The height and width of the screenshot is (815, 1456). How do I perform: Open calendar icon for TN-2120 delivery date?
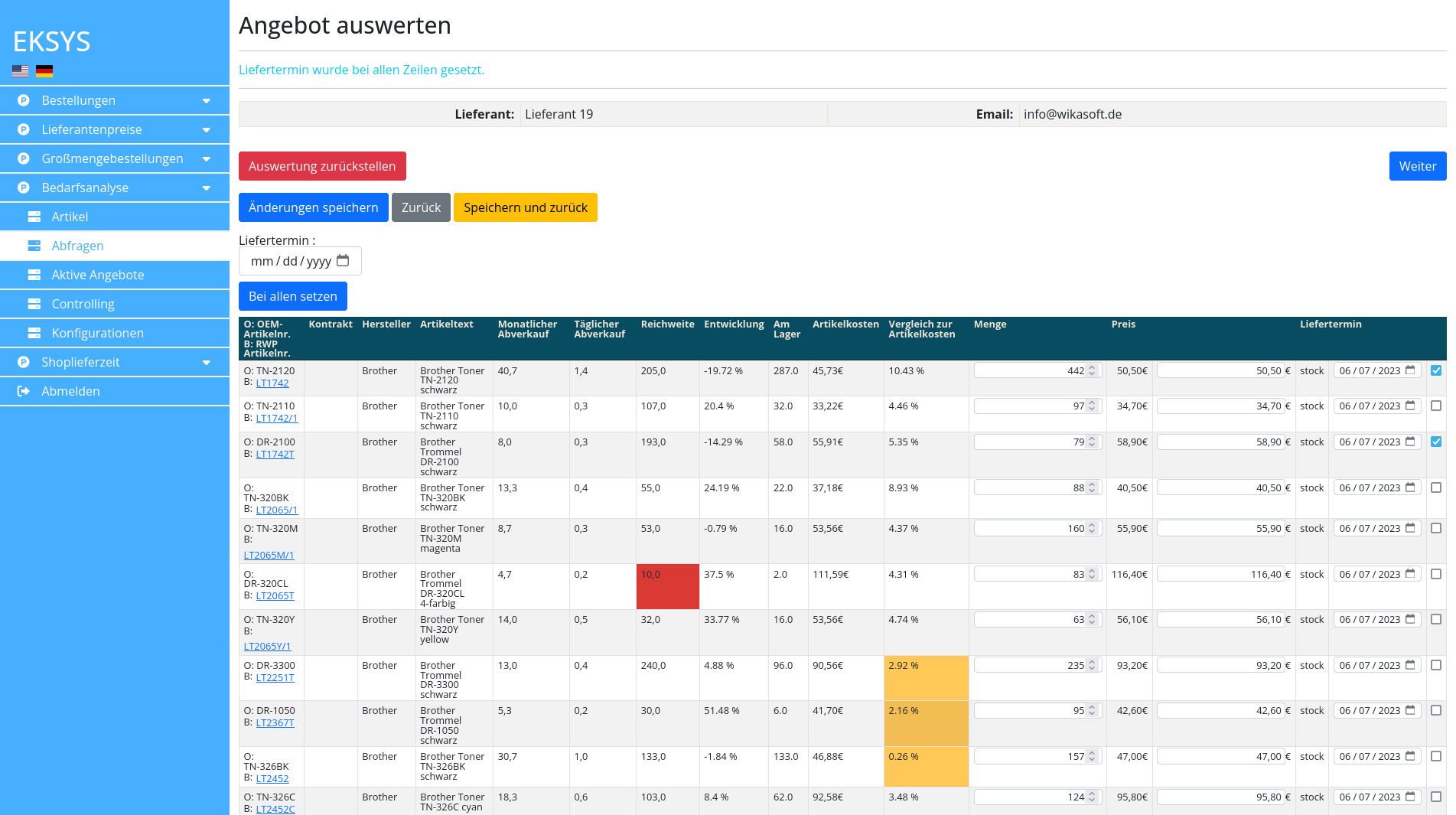1410,370
